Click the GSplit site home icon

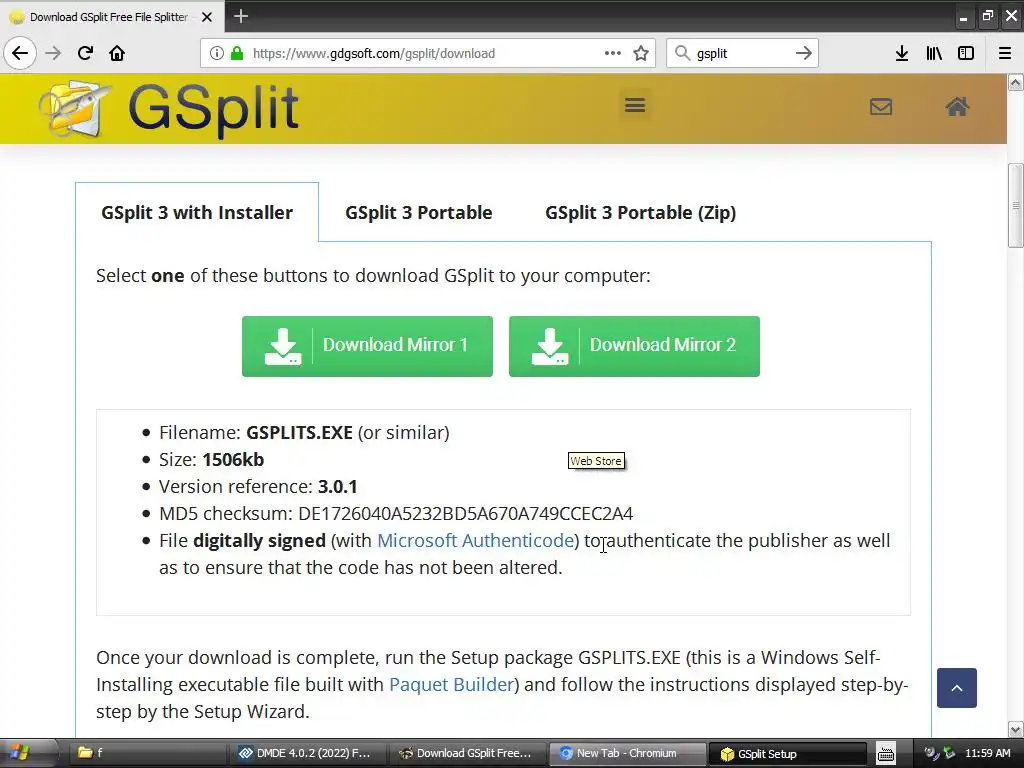click(957, 106)
